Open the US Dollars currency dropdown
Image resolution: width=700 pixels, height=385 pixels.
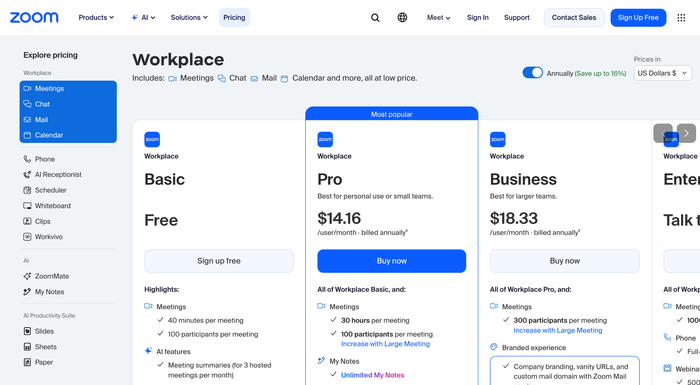pos(663,73)
